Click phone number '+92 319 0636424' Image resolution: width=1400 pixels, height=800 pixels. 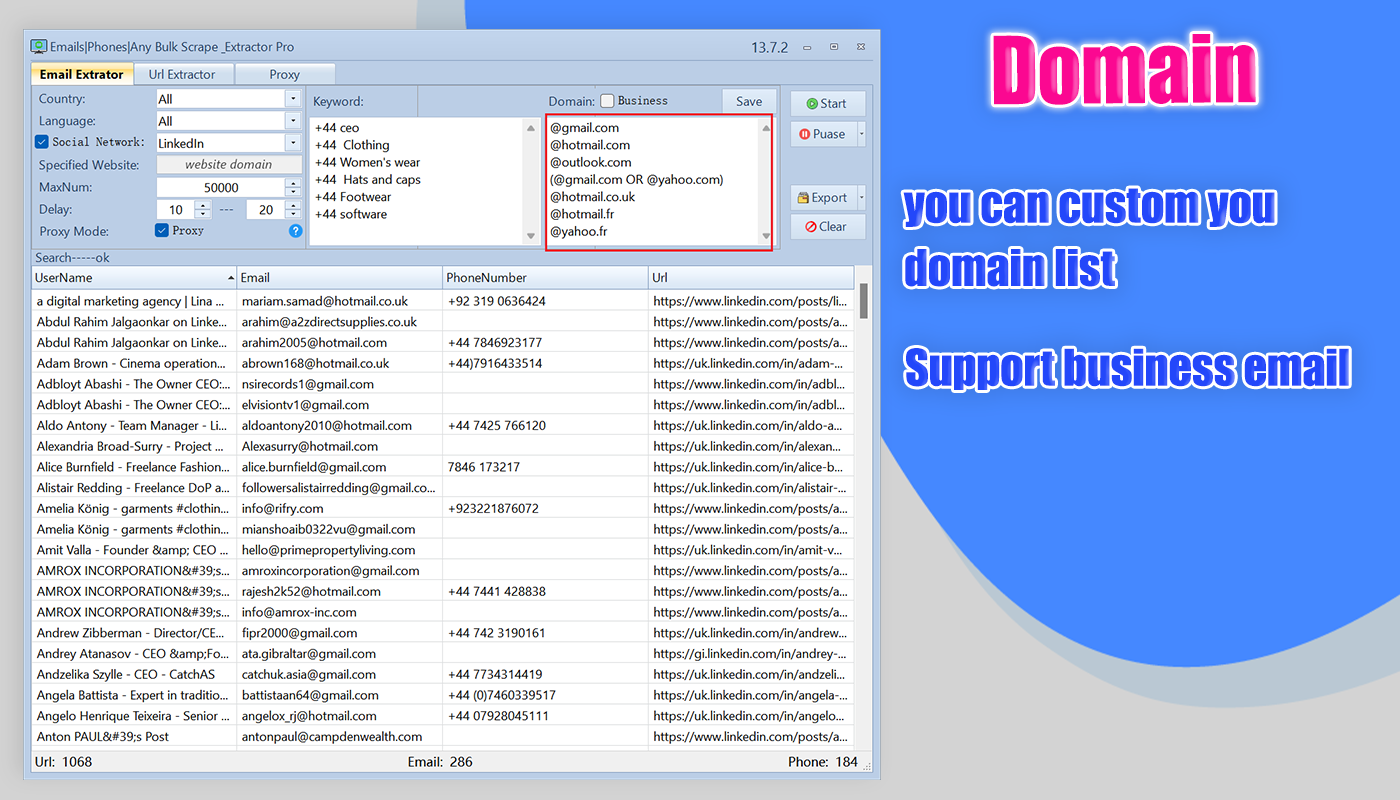[x=497, y=301]
